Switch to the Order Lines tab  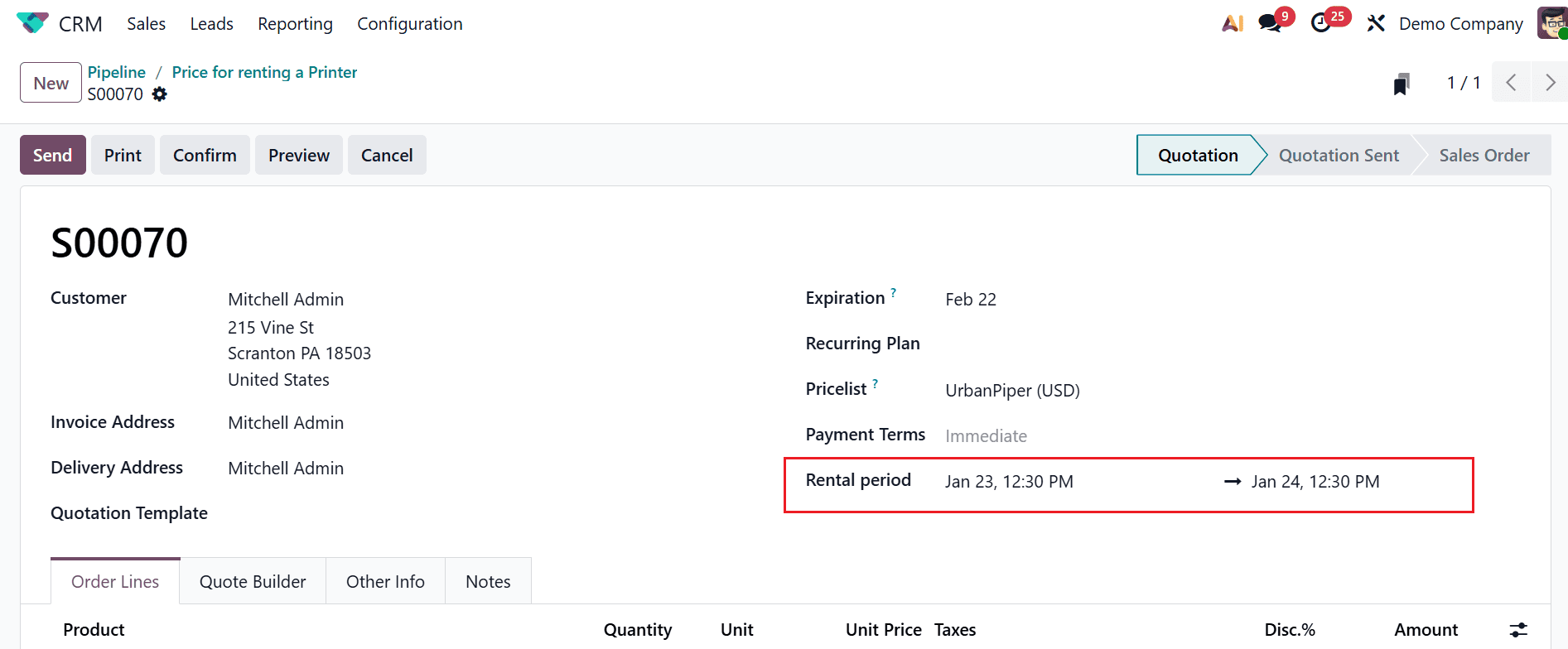coord(115,581)
